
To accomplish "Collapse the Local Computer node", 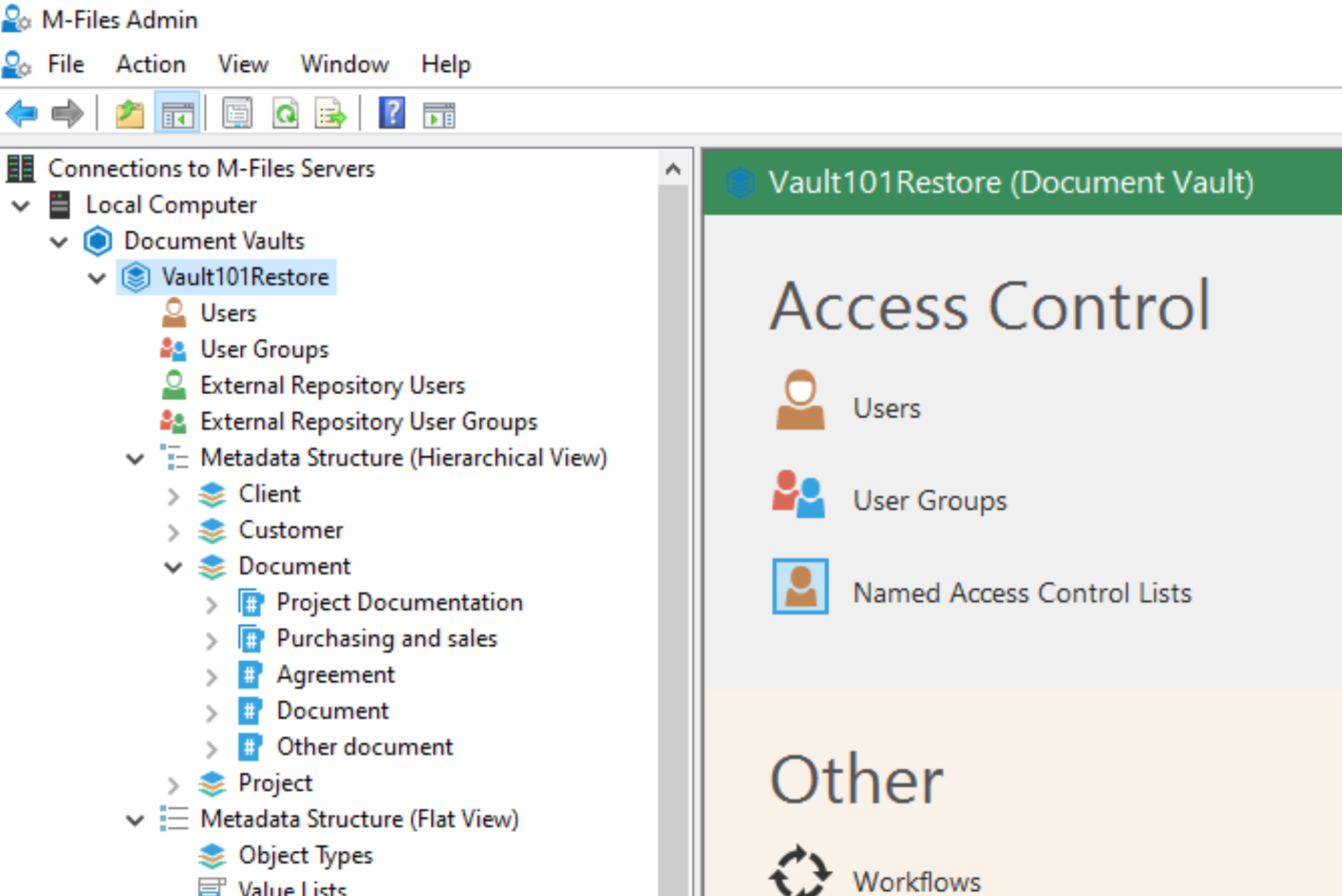I will point(21,206).
